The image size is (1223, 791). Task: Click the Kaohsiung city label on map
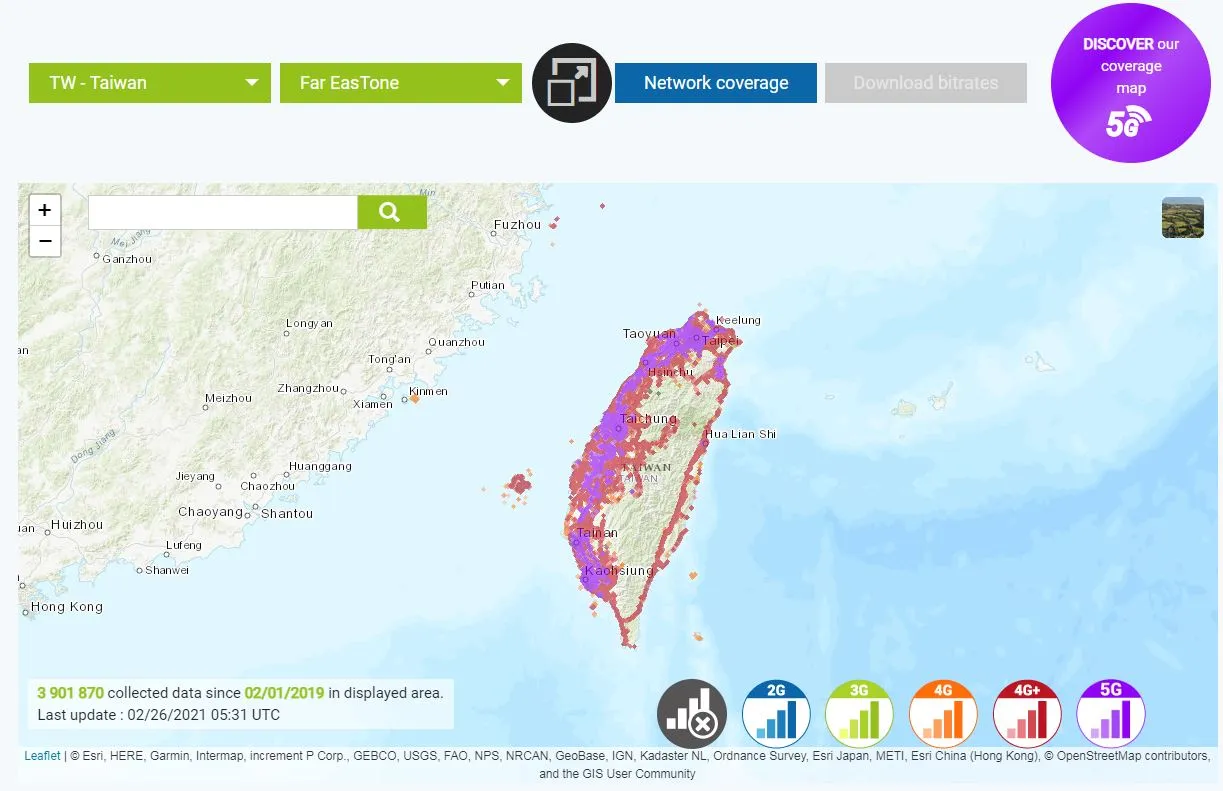pos(619,571)
